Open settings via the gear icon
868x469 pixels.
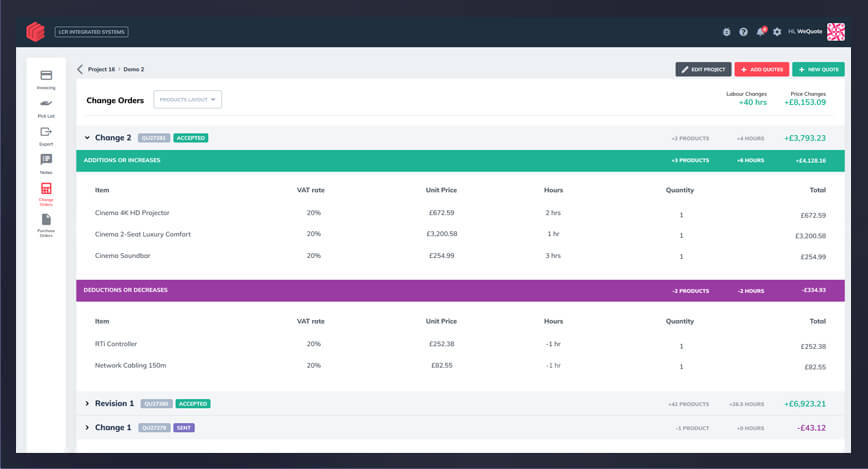pos(777,32)
